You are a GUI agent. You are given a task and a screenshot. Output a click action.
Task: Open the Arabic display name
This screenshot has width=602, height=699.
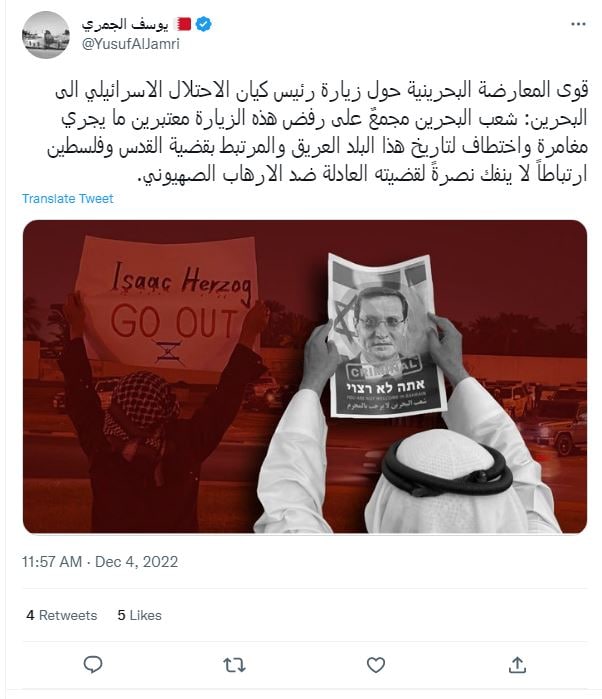point(125,24)
